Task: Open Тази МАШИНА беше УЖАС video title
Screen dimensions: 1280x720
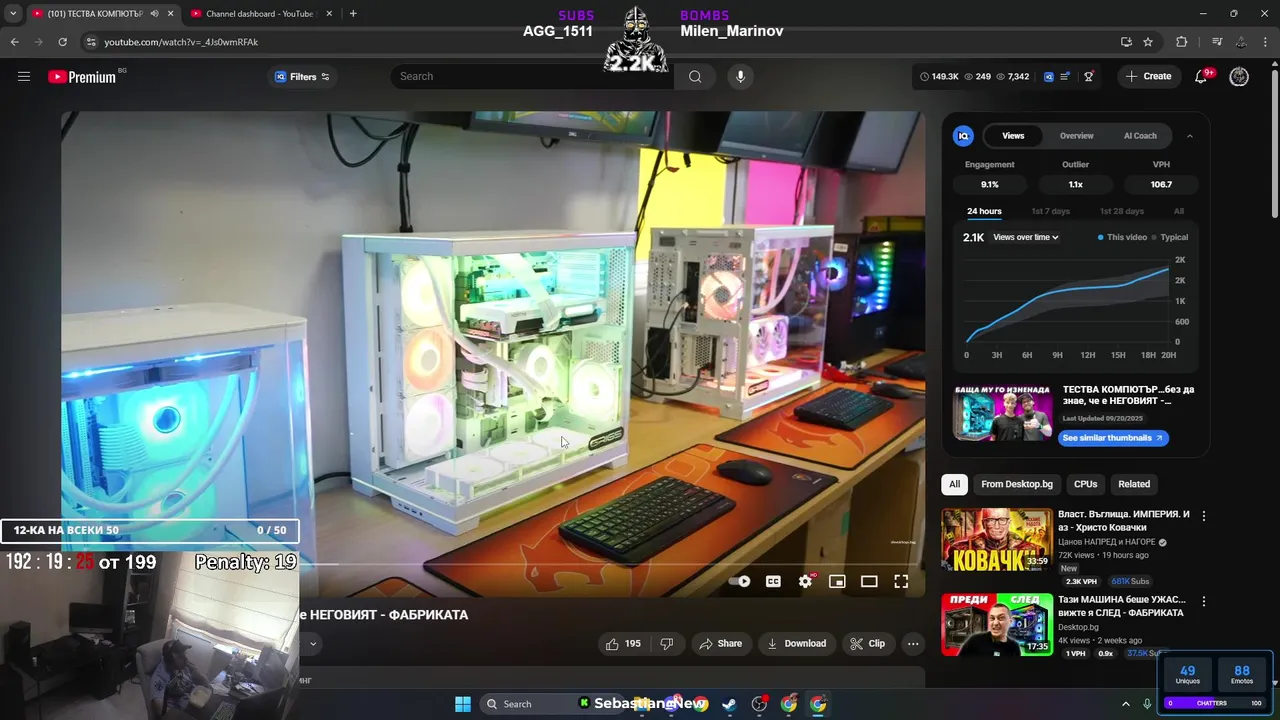Action: 1121,606
